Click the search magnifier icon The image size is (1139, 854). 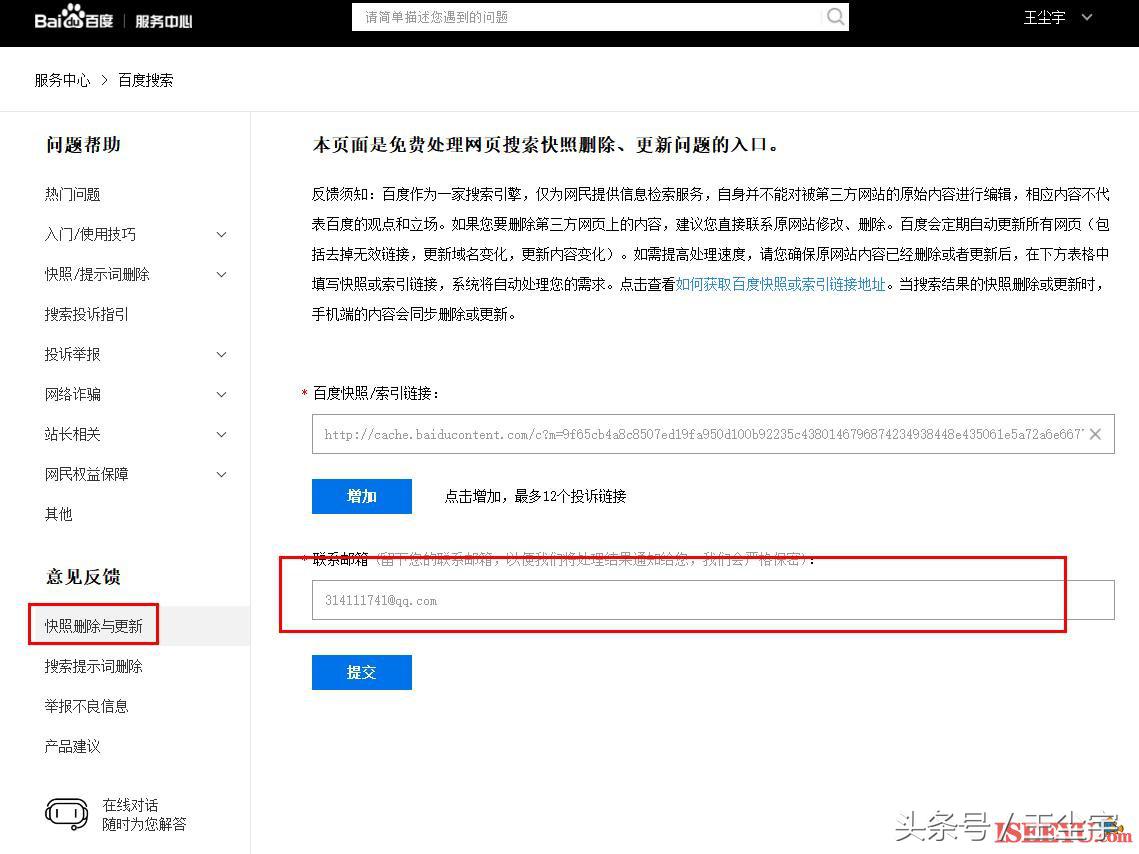click(835, 16)
